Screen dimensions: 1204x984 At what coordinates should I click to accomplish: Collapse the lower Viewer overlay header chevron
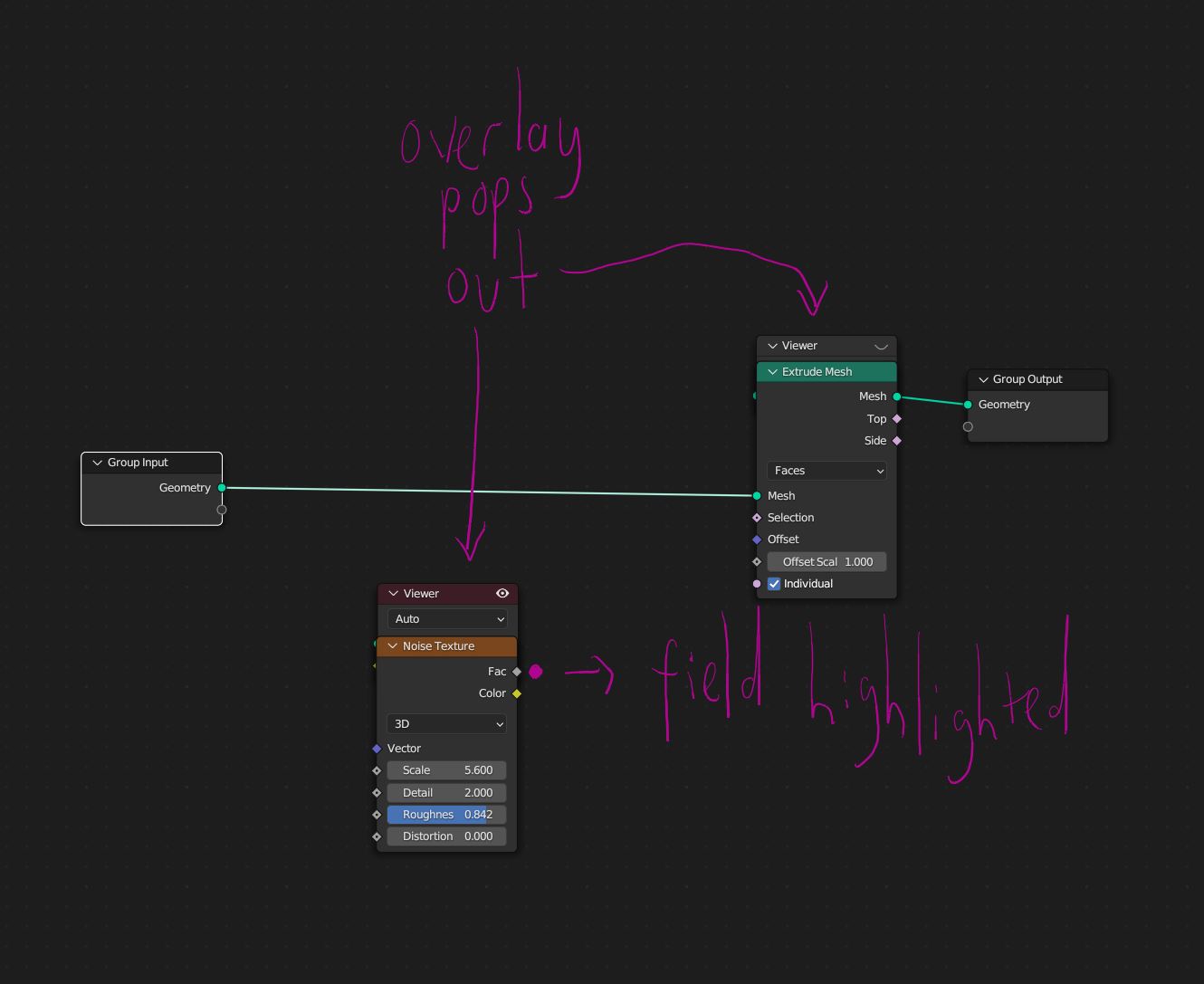click(393, 594)
